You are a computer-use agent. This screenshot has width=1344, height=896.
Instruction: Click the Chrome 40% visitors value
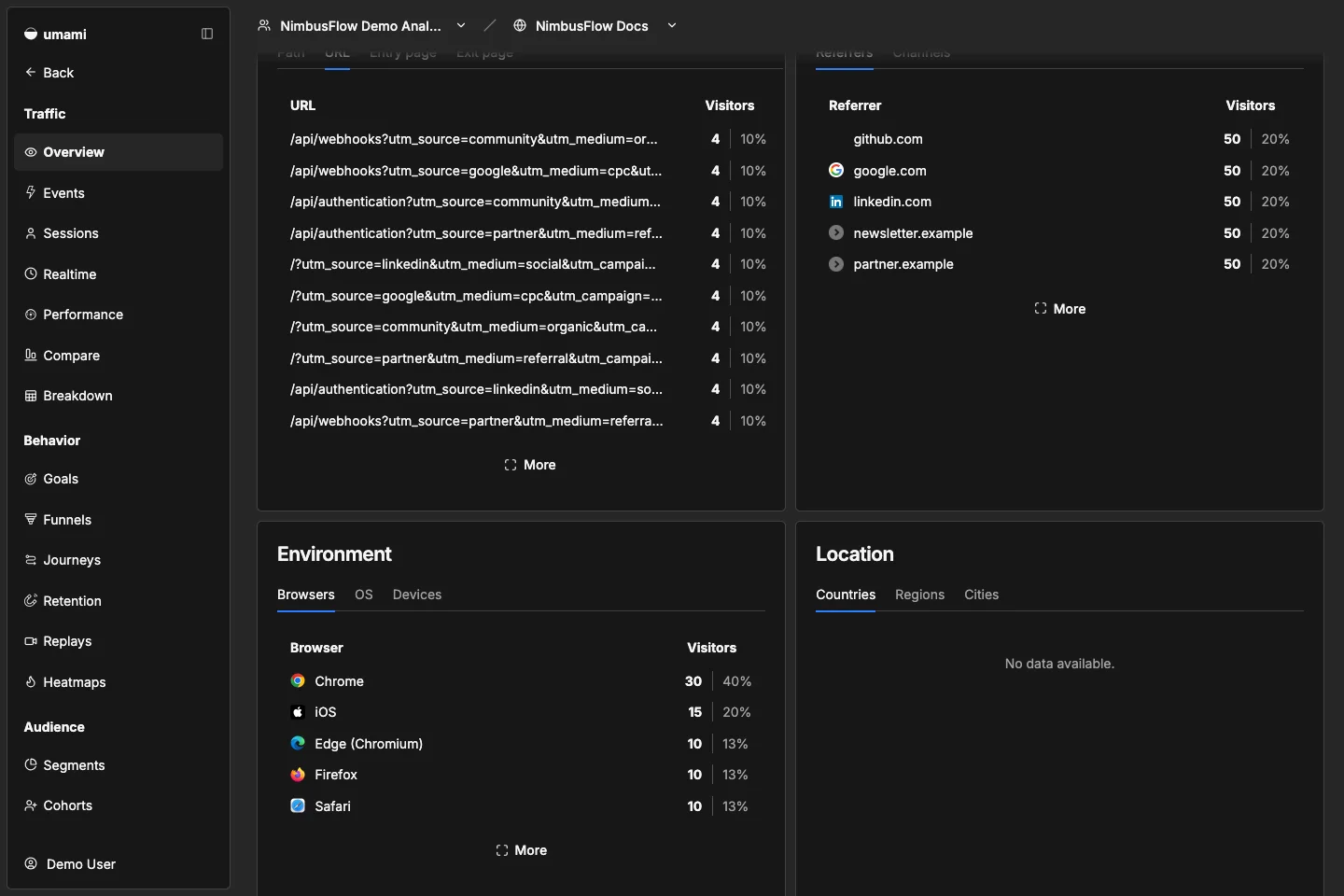tap(737, 681)
